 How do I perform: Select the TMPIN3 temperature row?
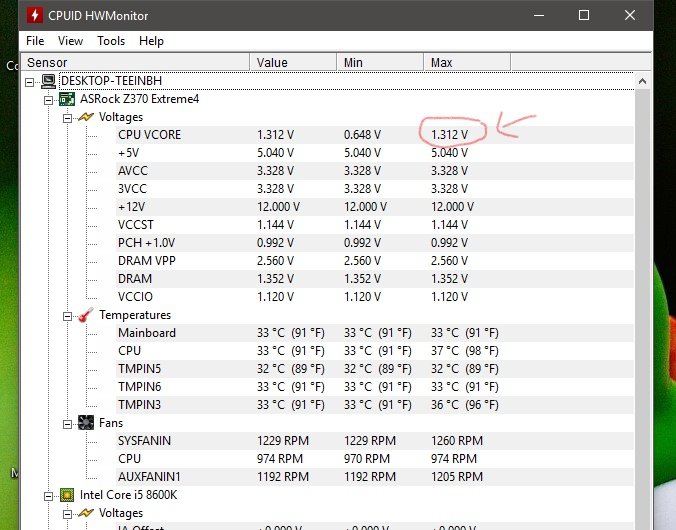click(x=374, y=405)
